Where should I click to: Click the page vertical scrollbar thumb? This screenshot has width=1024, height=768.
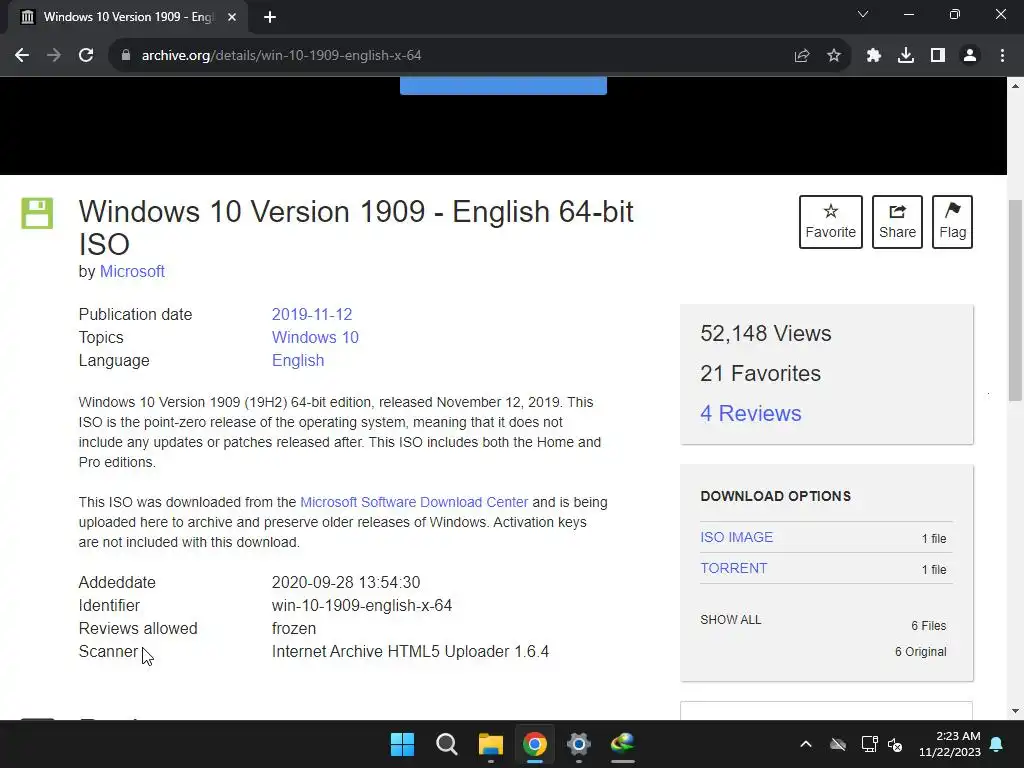pyautogui.click(x=1015, y=300)
